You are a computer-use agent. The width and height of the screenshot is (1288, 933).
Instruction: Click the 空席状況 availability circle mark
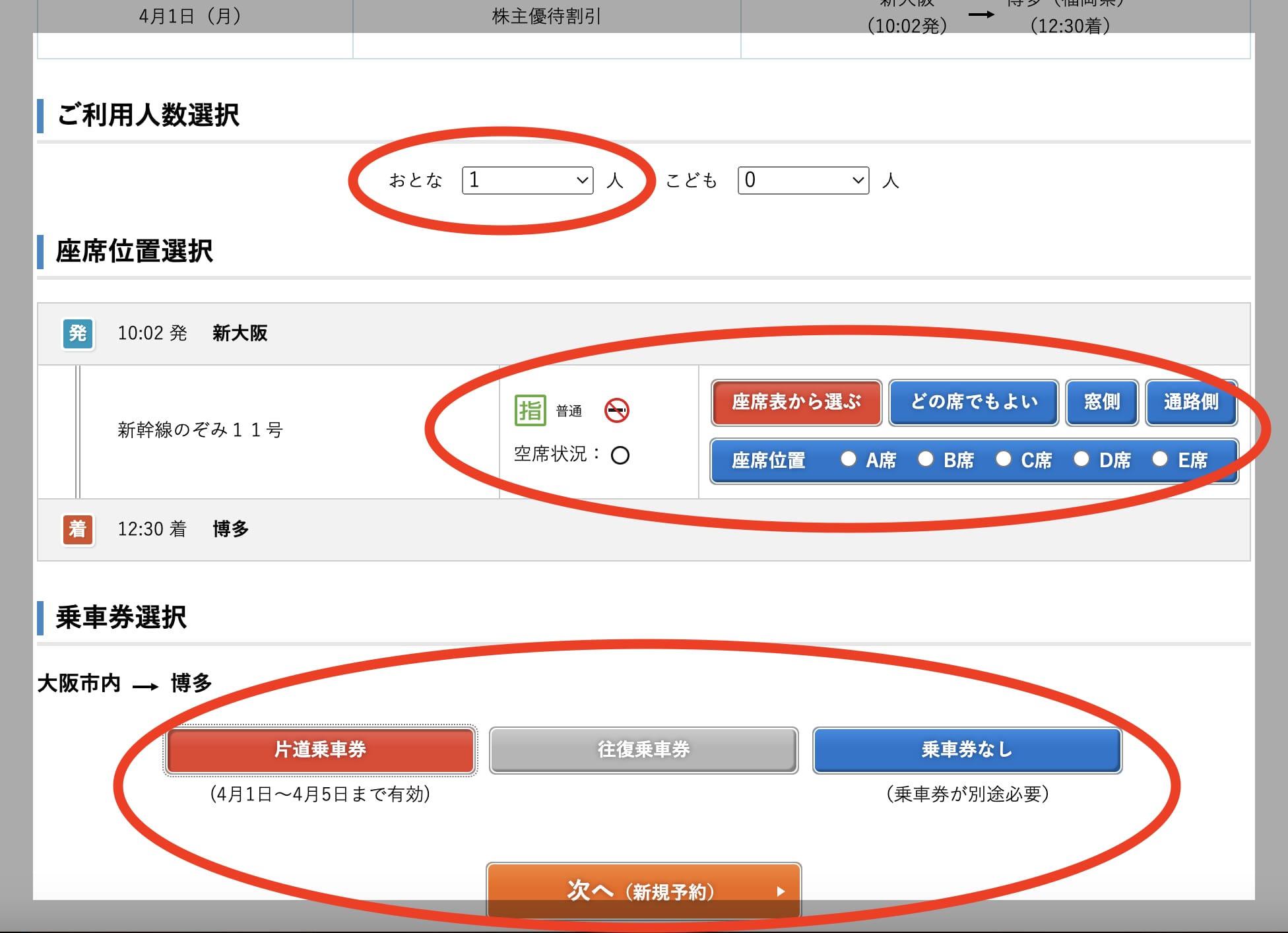(x=620, y=455)
